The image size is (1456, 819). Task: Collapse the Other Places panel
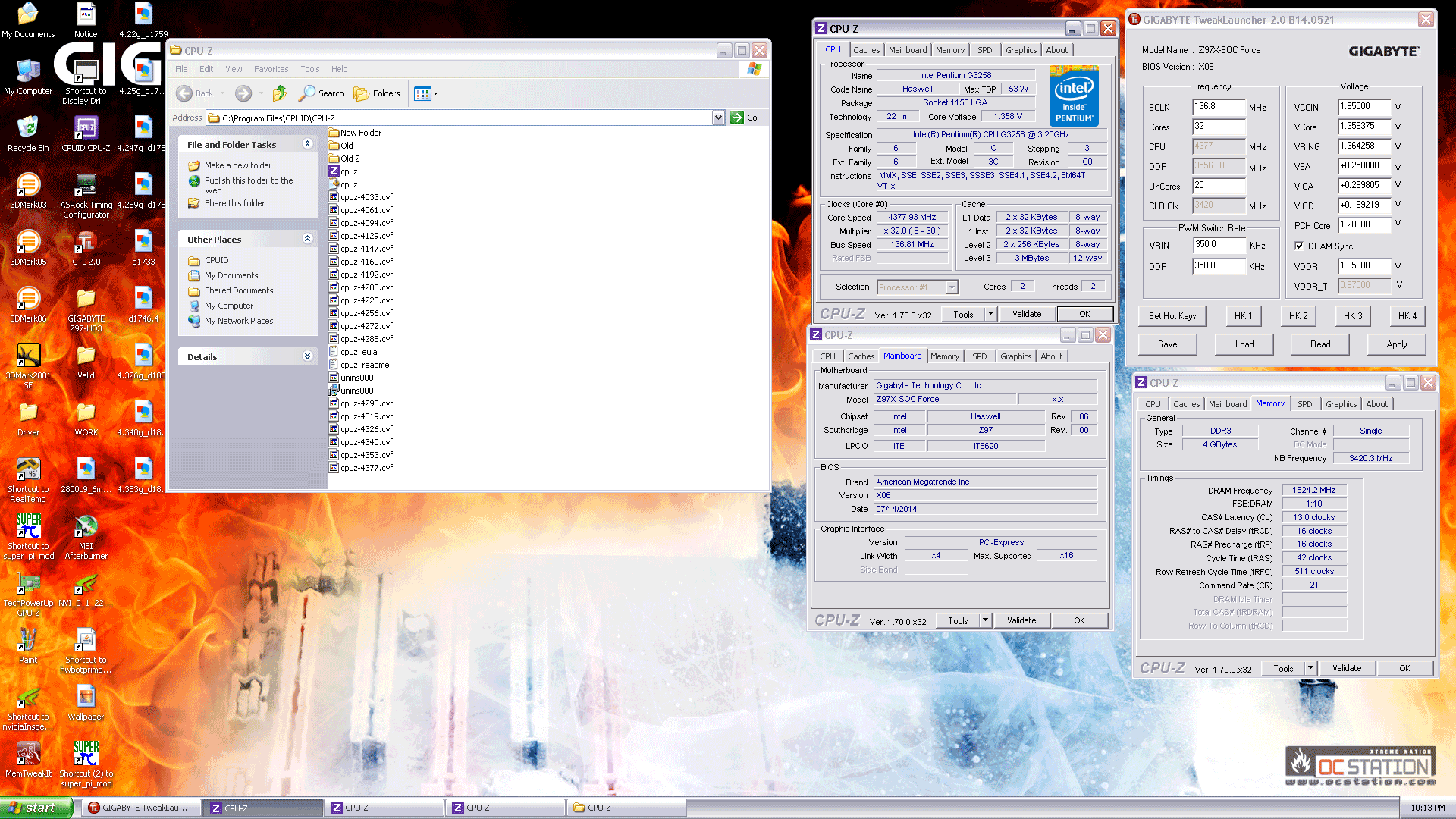pos(307,239)
